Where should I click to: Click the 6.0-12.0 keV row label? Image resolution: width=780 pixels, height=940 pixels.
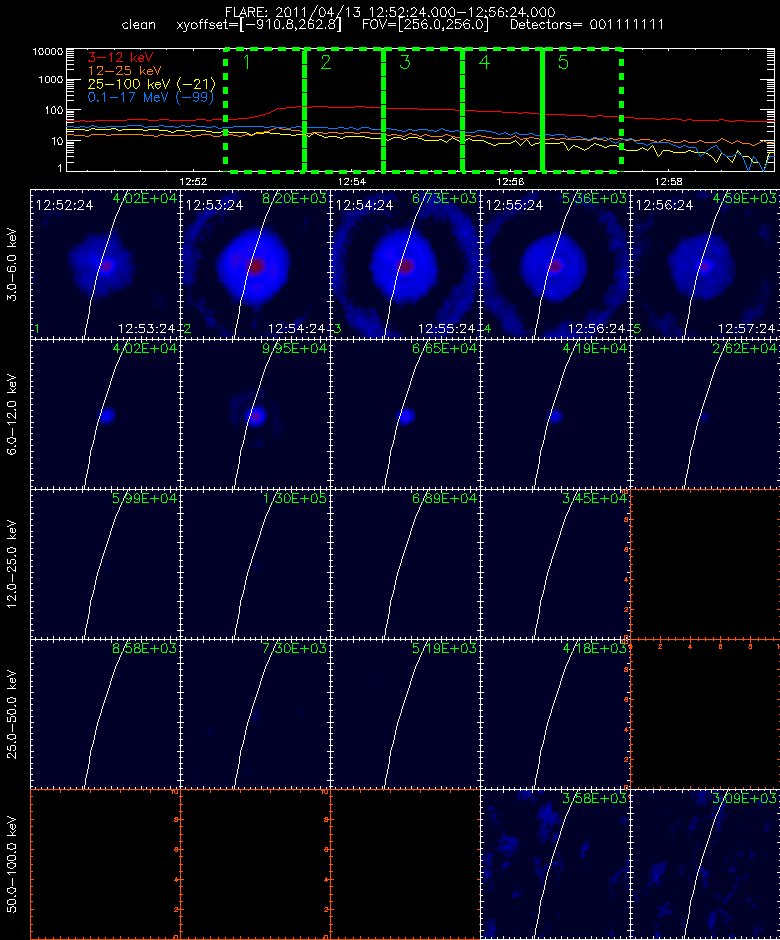(13, 414)
